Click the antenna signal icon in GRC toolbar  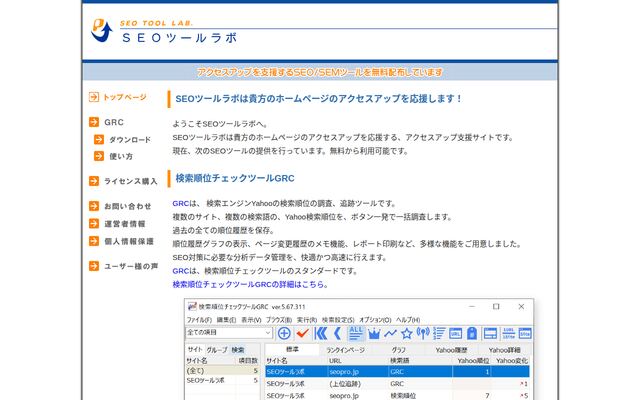(x=423, y=333)
